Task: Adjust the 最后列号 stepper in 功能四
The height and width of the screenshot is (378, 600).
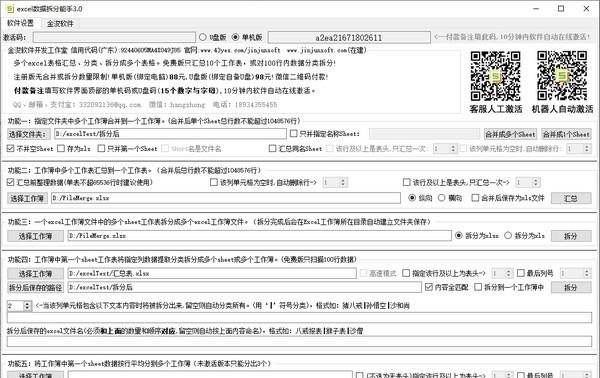Action: pos(575,273)
